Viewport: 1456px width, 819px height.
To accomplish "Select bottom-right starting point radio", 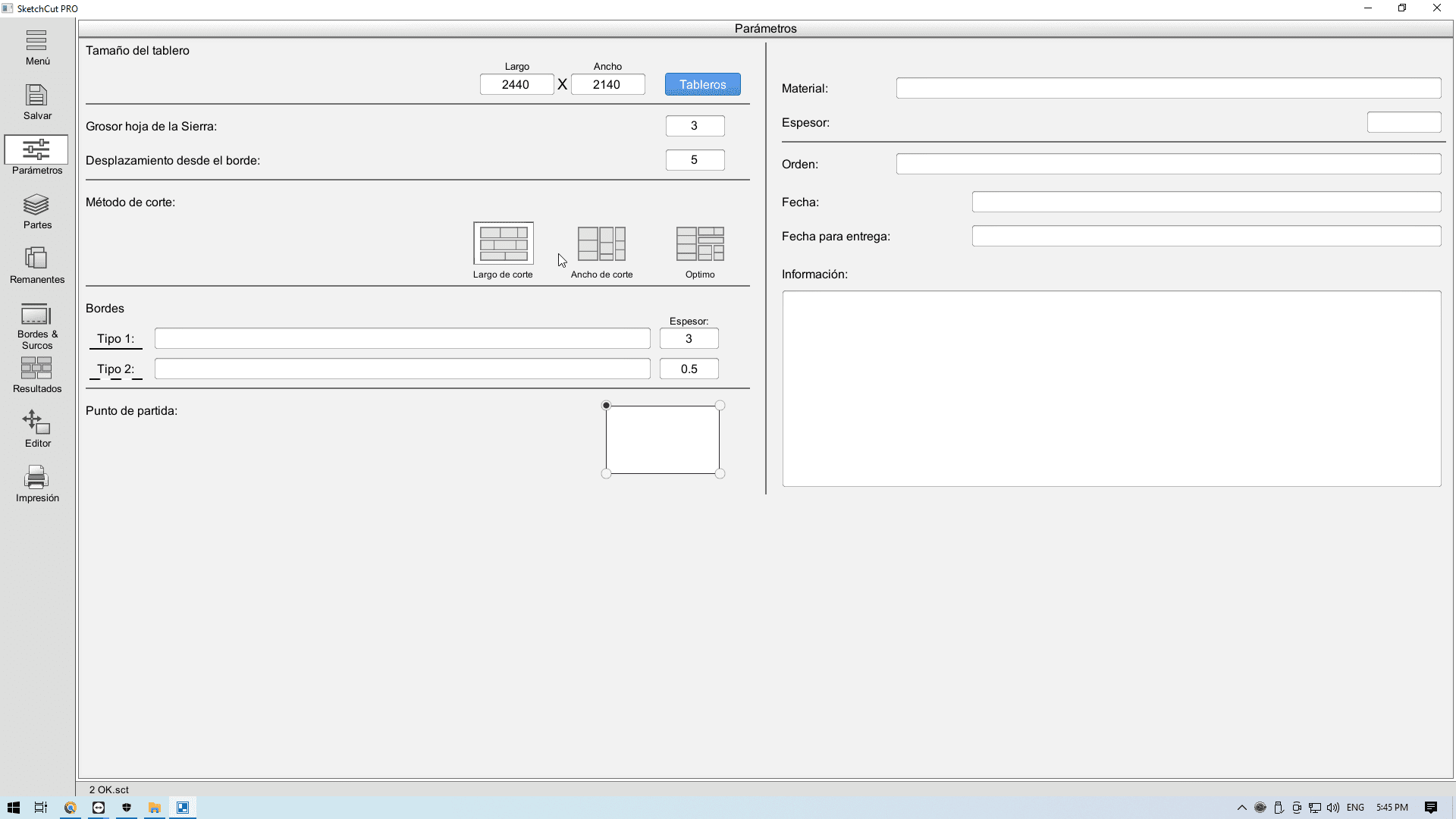I will [720, 474].
